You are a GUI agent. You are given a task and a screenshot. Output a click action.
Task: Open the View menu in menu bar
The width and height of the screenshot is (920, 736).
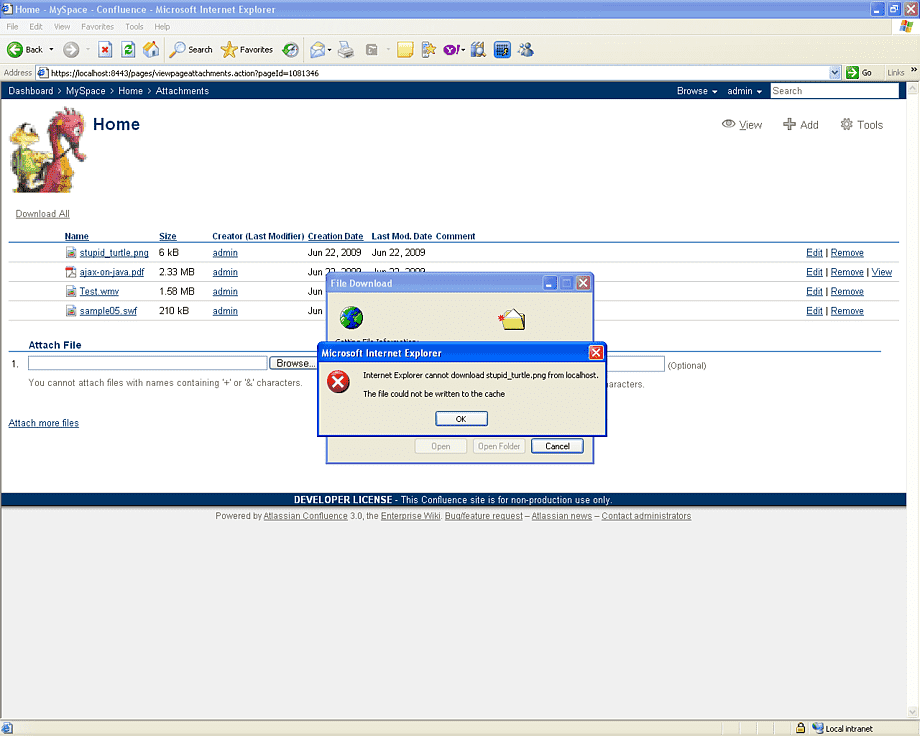(x=62, y=26)
